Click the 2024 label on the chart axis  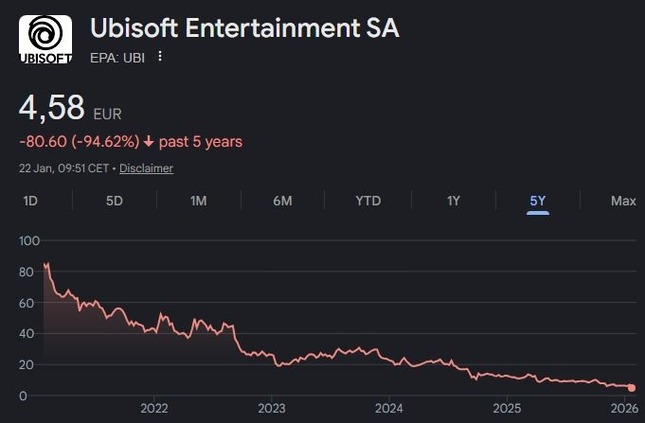pyautogui.click(x=389, y=408)
